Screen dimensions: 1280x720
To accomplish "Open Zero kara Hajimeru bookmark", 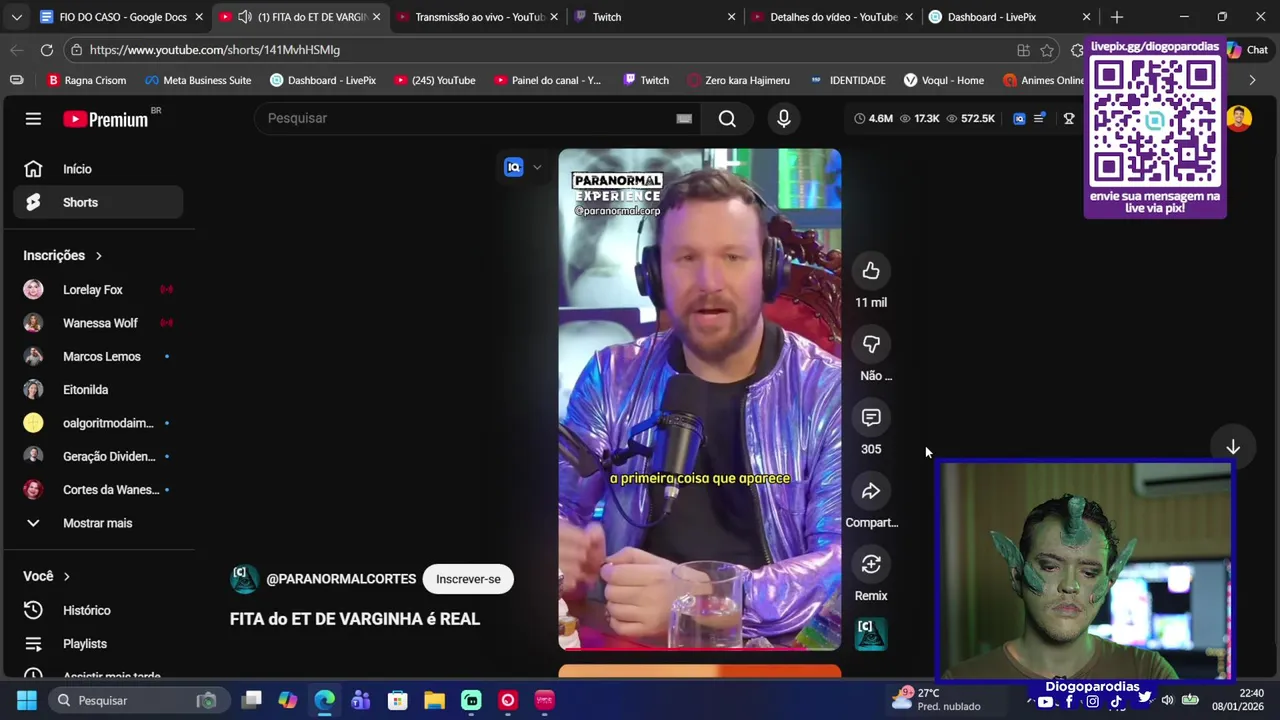I will point(738,80).
